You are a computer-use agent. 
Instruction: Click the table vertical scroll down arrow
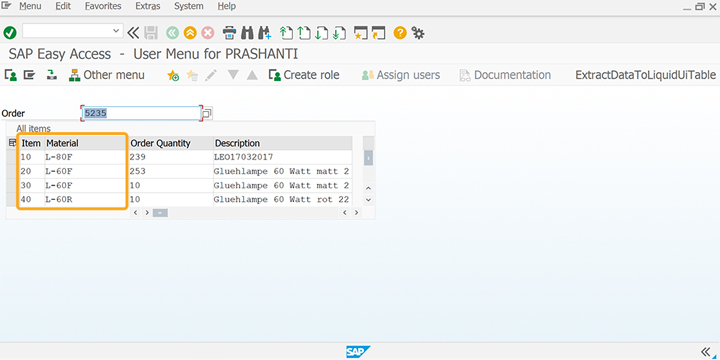click(368, 200)
